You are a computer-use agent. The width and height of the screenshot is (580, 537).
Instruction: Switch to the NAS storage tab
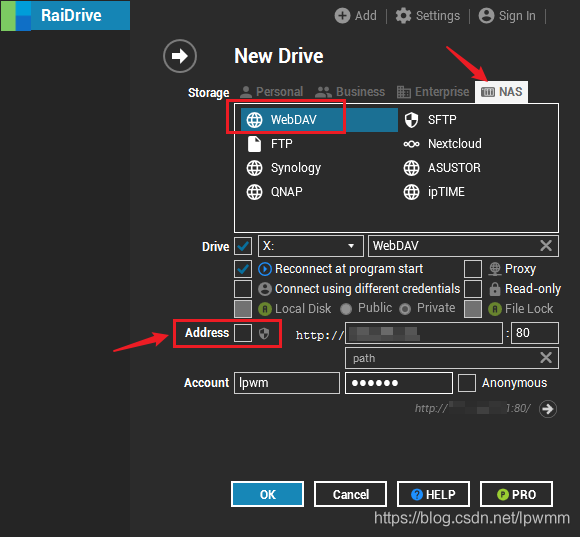(502, 92)
